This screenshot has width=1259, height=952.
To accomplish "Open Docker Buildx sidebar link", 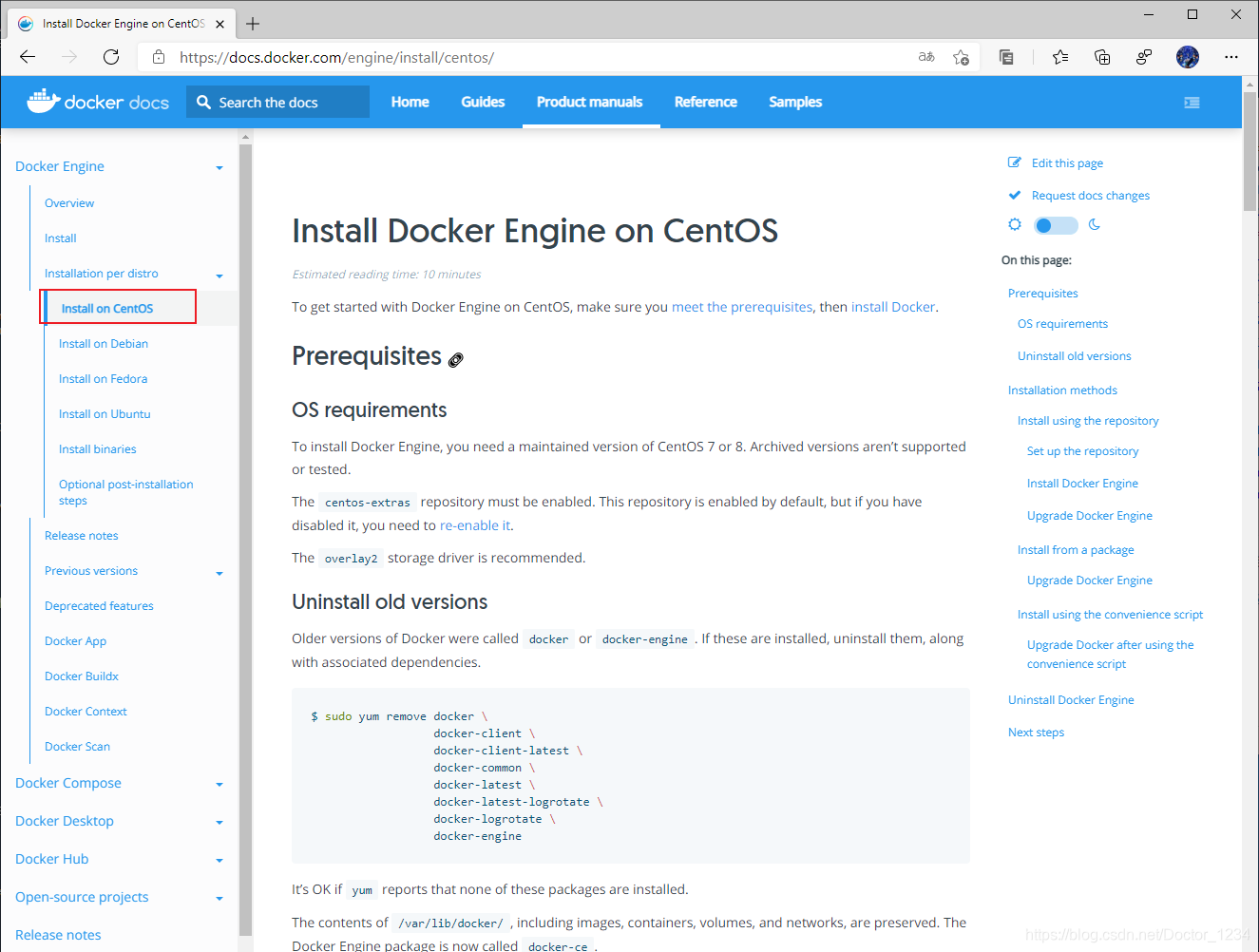I will 82,676.
